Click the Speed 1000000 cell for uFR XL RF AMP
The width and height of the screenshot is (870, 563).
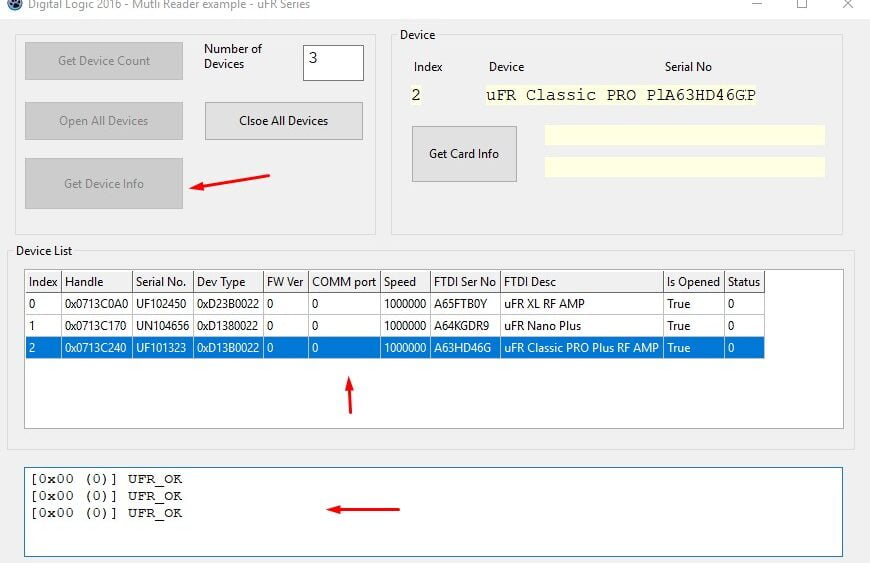coord(405,304)
